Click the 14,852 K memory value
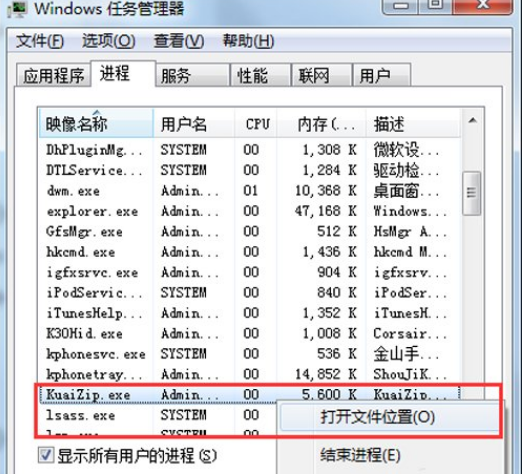 pyautogui.click(x=325, y=374)
